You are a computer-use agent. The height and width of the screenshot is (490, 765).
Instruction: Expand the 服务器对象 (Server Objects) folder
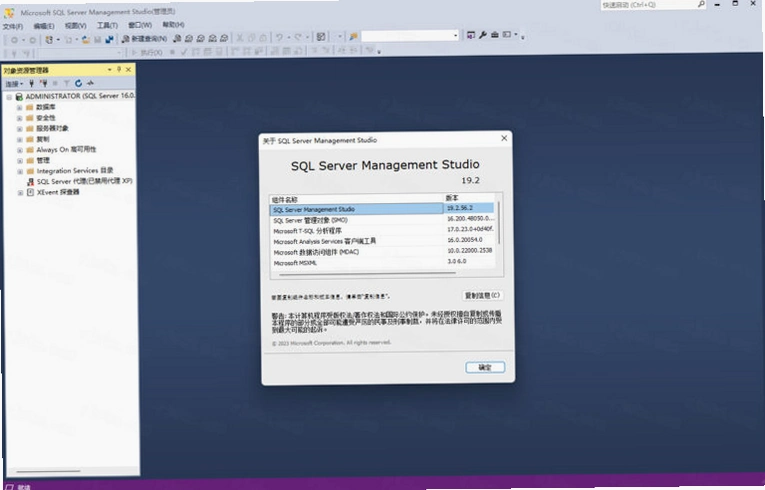coord(20,129)
